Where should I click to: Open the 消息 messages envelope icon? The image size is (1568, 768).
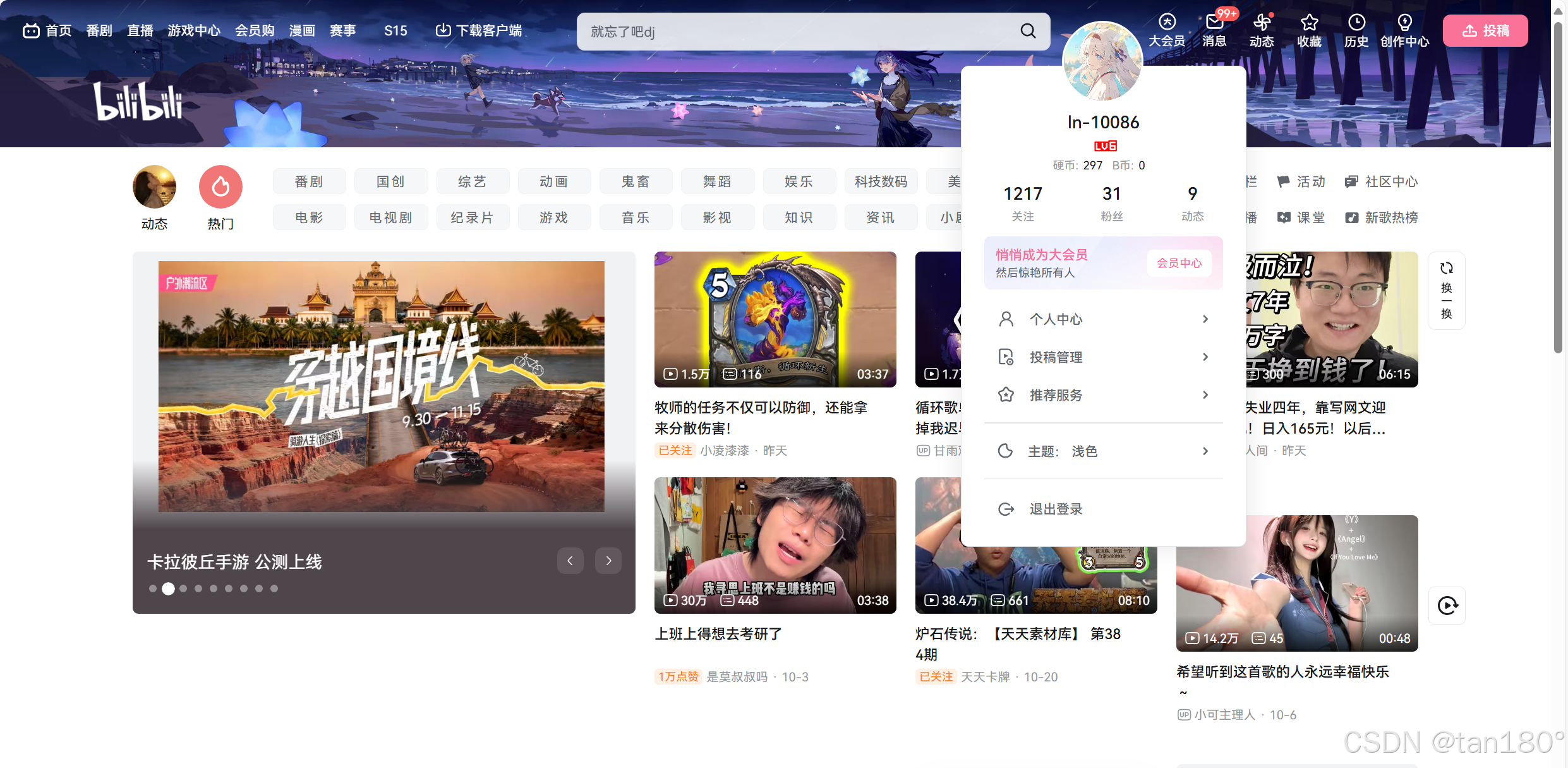1214,23
